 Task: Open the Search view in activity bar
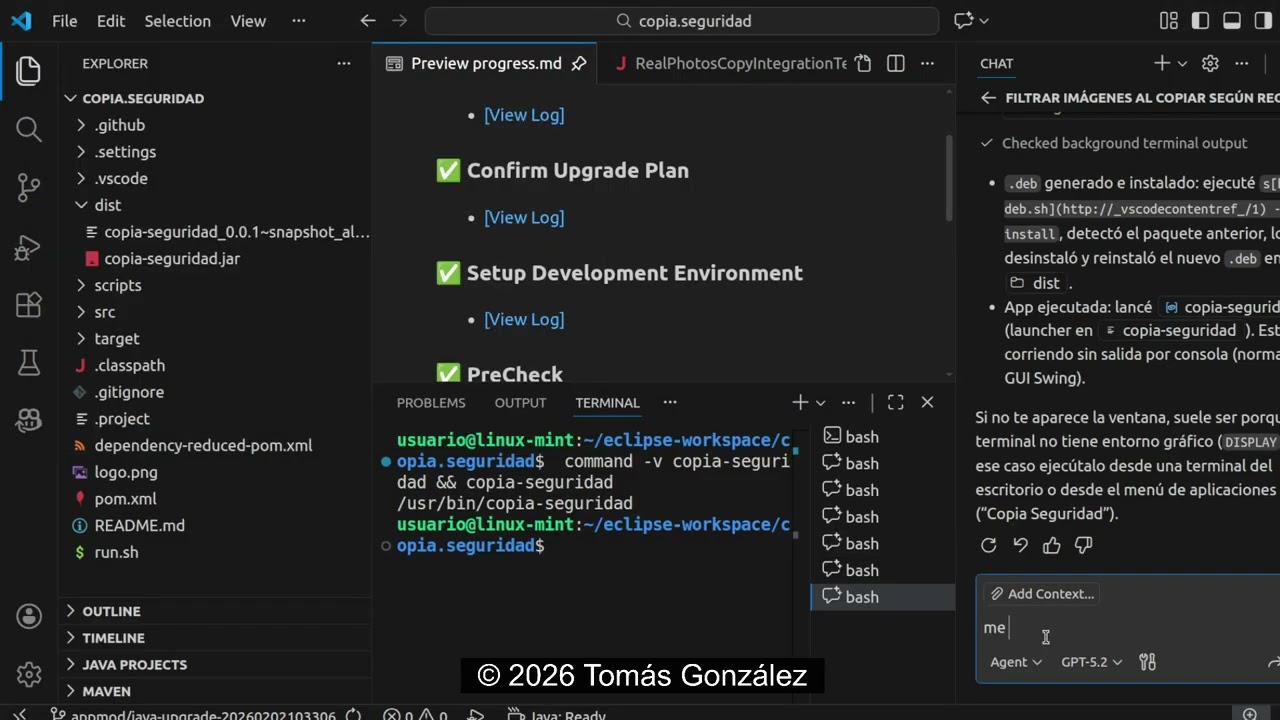point(29,129)
